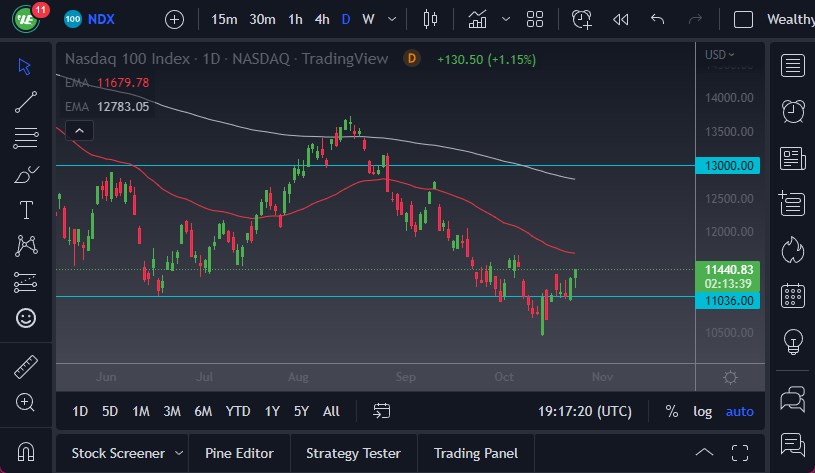
Task: Select the 4h timeframe
Action: coord(321,19)
